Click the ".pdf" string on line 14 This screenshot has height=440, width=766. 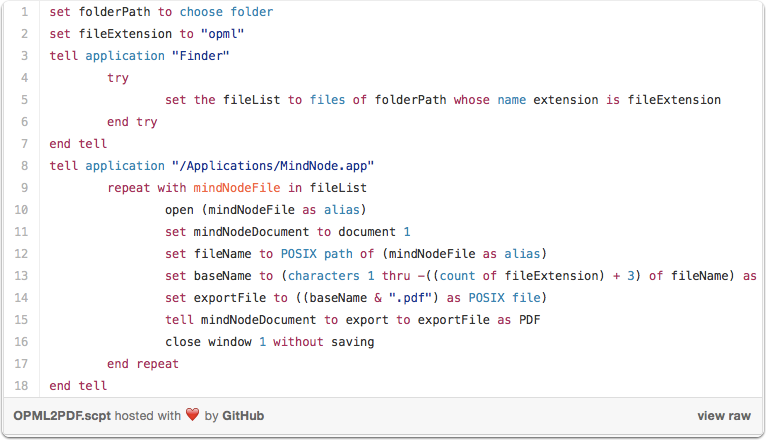[410, 297]
